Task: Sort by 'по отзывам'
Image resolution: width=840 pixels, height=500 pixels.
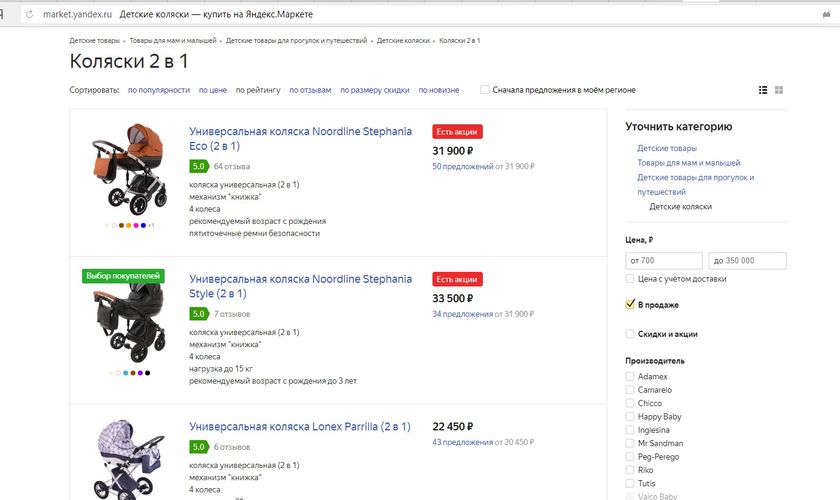Action: click(x=310, y=90)
